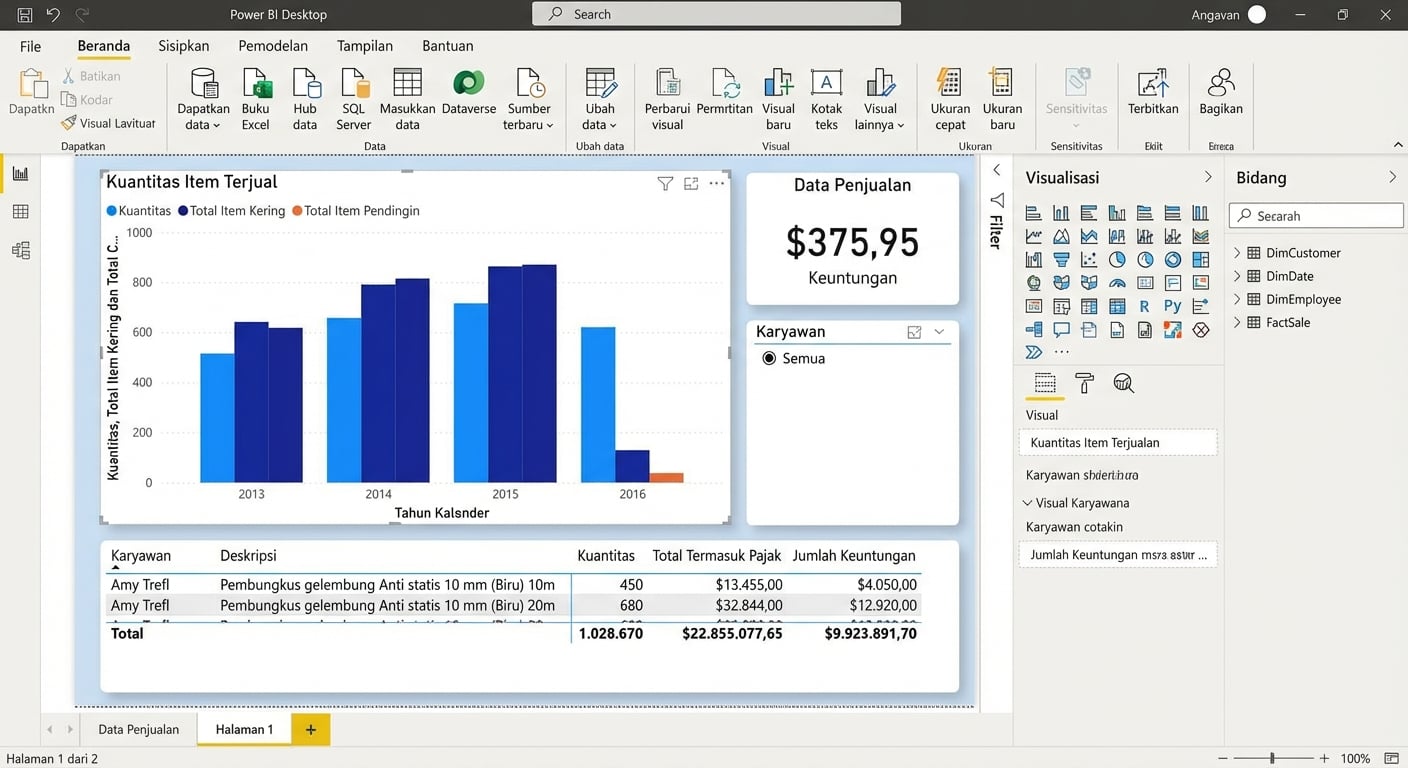The height and width of the screenshot is (768, 1408).
Task: Open the model view in left sidebar
Action: pyautogui.click(x=20, y=250)
